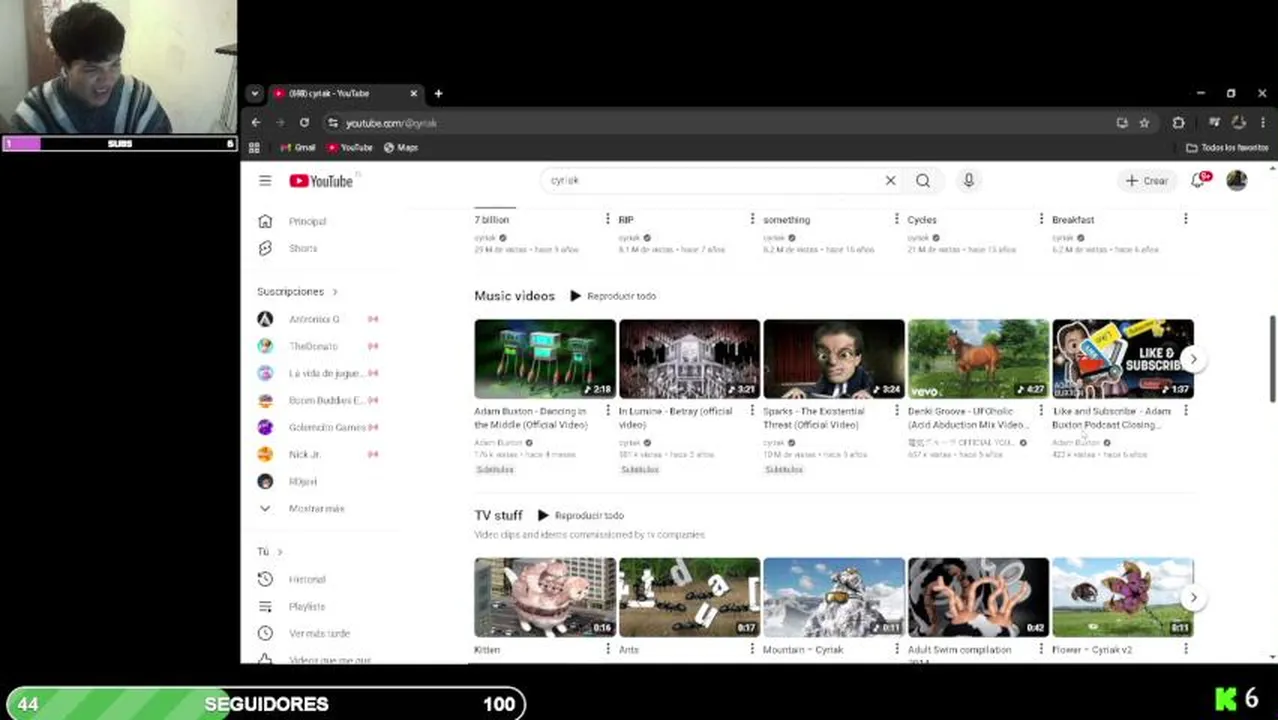Image resolution: width=1278 pixels, height=720 pixels.
Task: Open the Chrome apps grid icon
Action: pos(254,147)
